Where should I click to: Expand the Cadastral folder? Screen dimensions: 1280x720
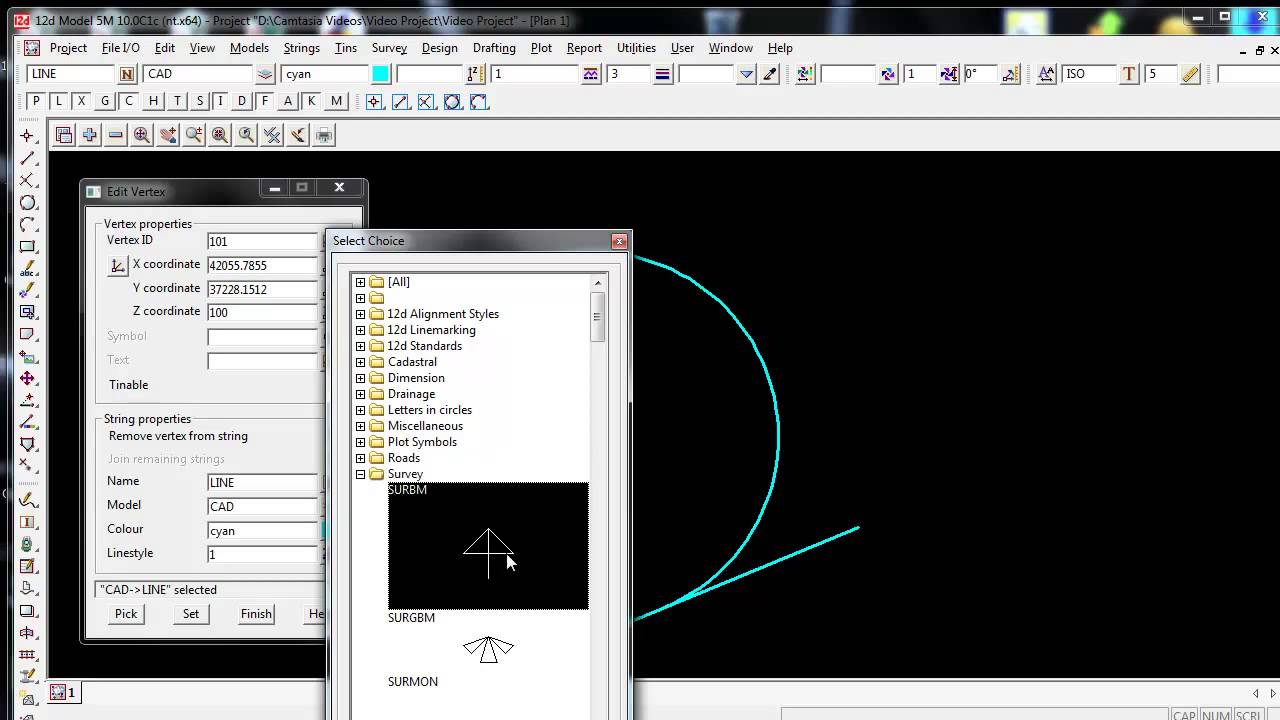click(x=360, y=362)
